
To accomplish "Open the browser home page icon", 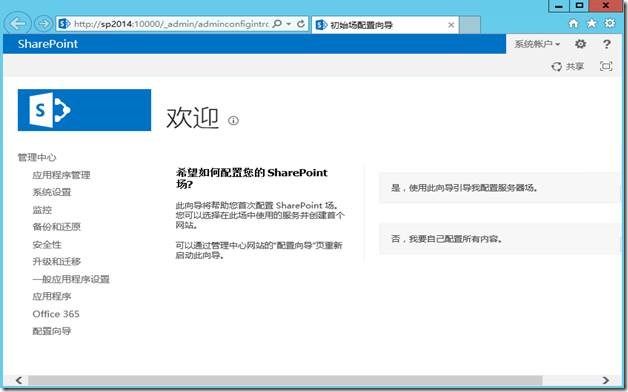I will coord(574,24).
